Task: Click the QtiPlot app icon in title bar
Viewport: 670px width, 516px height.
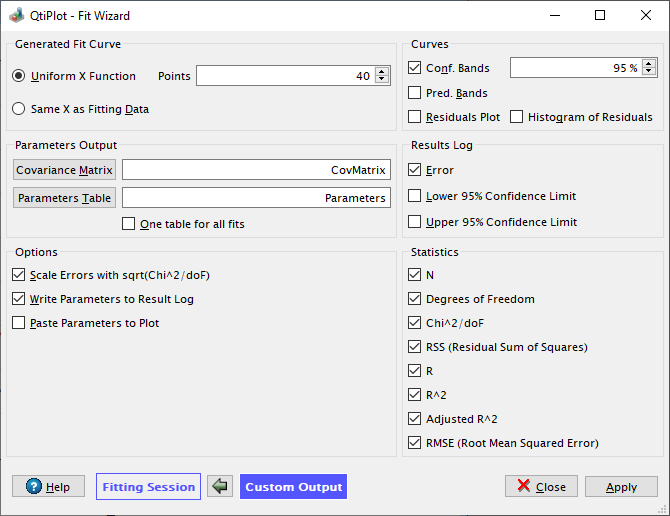Action: [x=17, y=16]
